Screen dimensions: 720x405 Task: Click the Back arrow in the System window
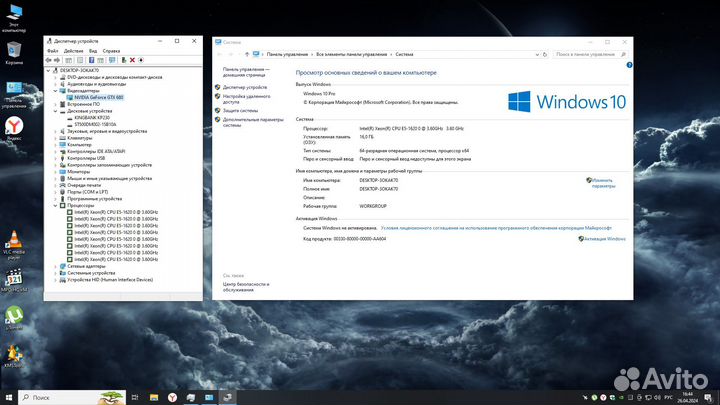coord(219,54)
